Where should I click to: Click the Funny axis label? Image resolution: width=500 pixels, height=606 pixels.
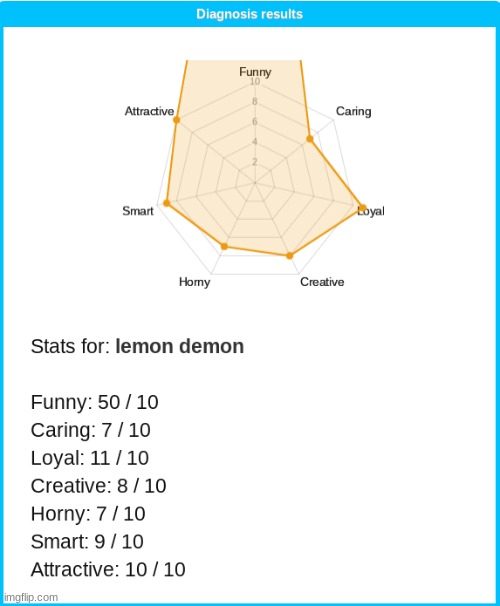pyautogui.click(x=255, y=72)
